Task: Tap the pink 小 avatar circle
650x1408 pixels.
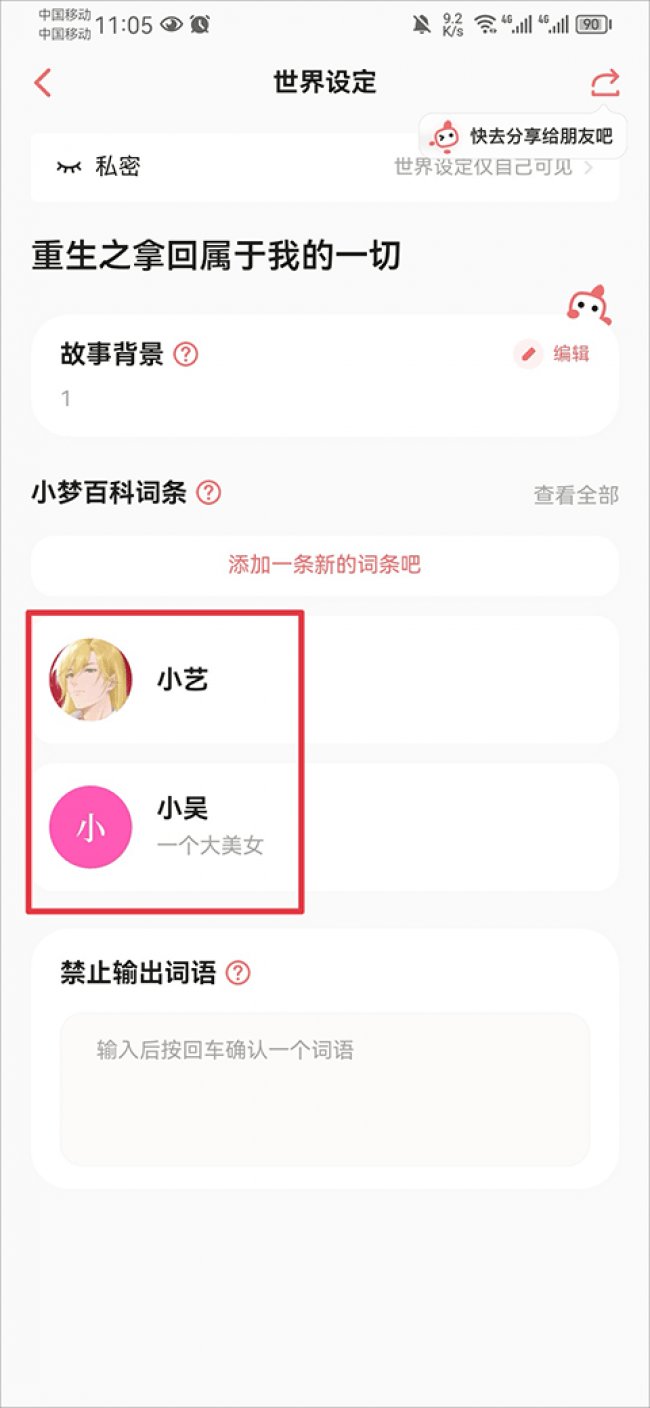Action: 91,827
